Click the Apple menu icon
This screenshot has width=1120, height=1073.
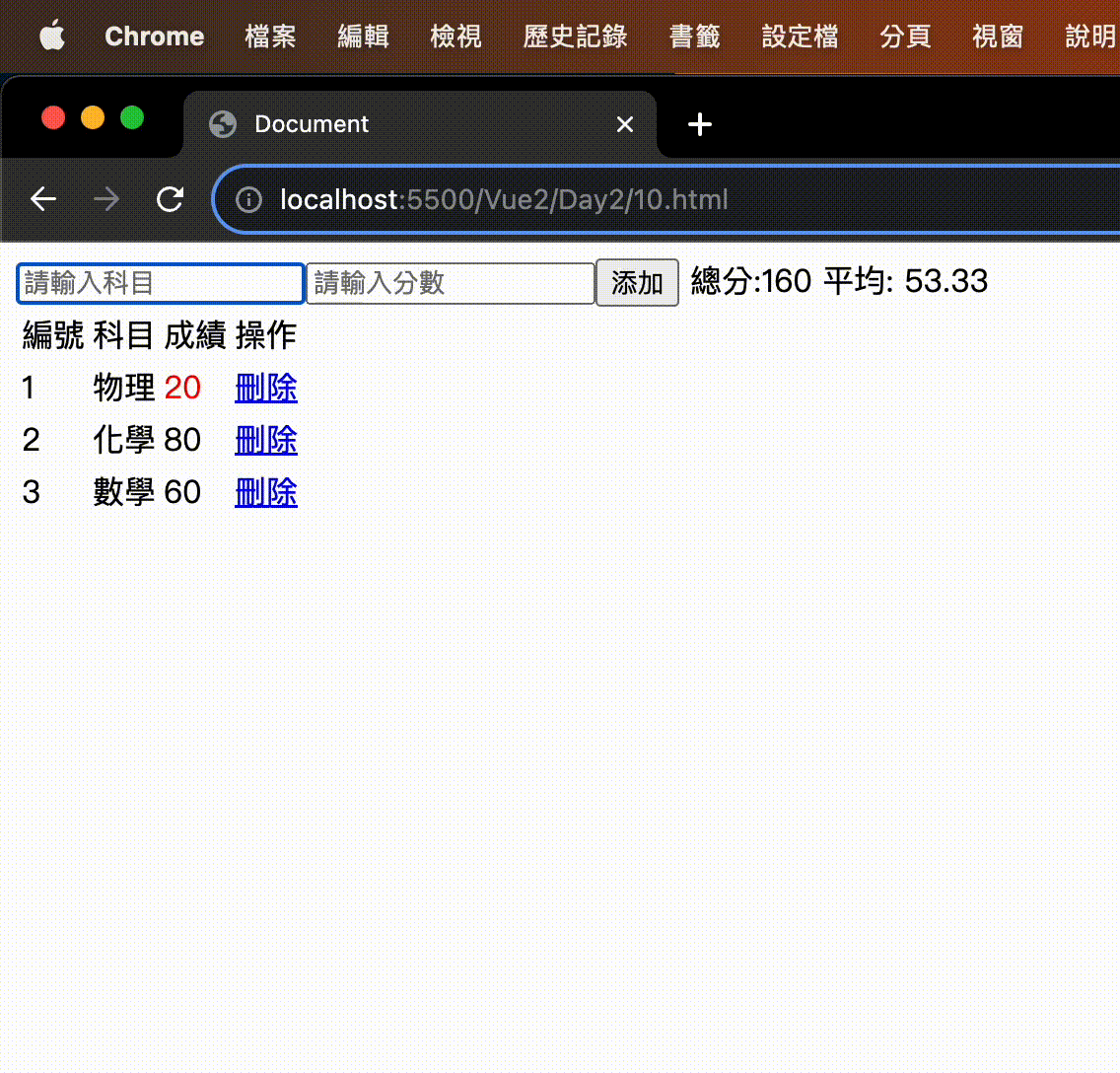click(51, 36)
